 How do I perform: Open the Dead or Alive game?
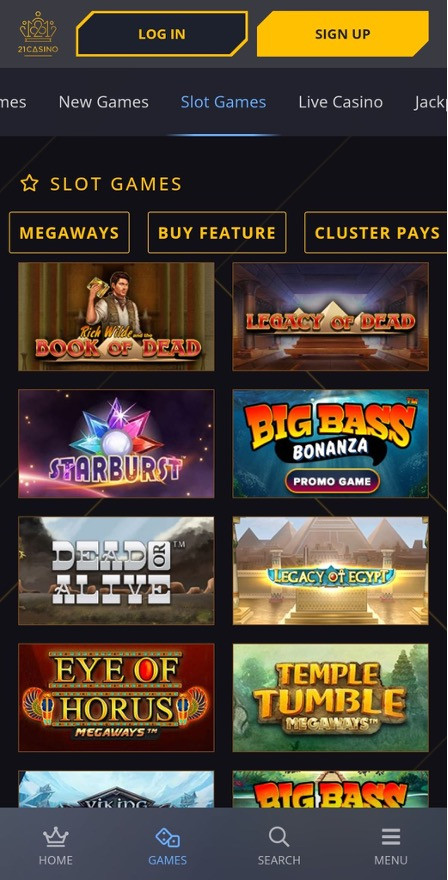[116, 570]
